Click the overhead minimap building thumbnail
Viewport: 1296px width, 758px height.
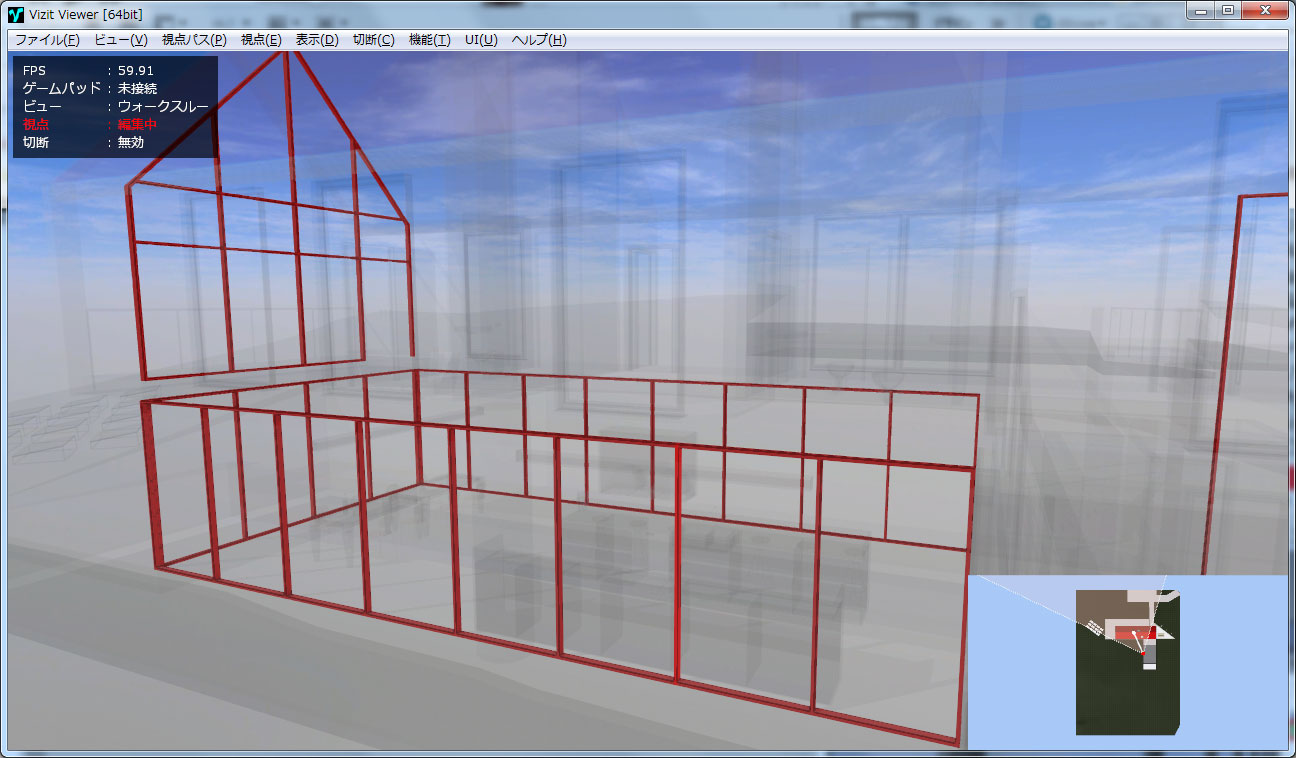click(1127, 660)
